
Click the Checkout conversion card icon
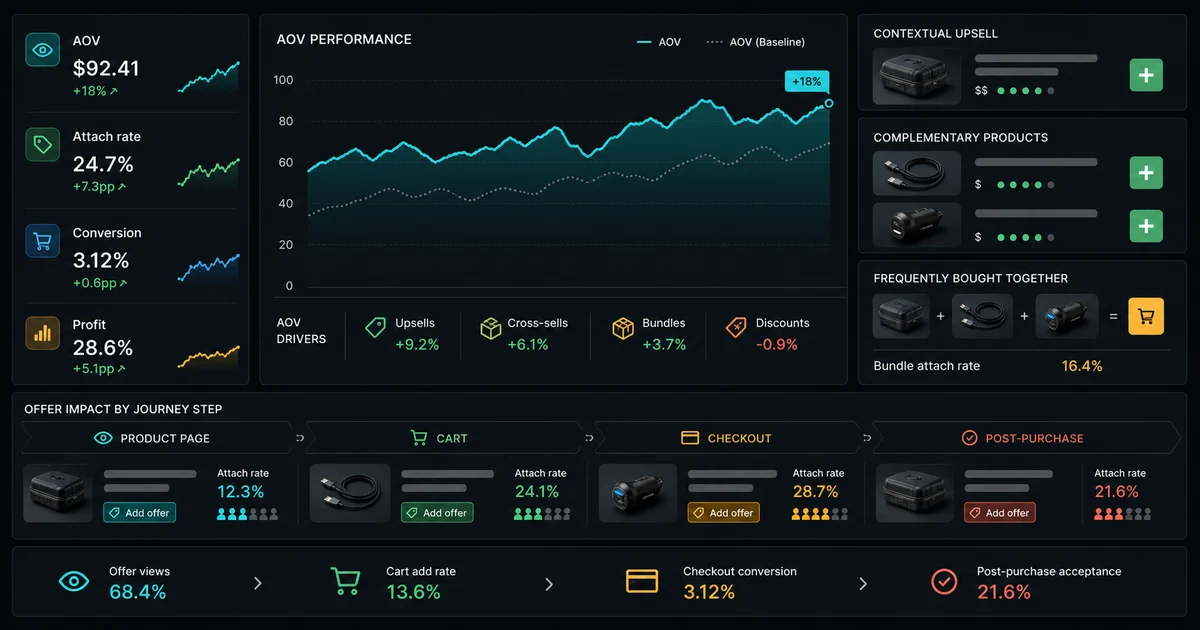(x=642, y=581)
